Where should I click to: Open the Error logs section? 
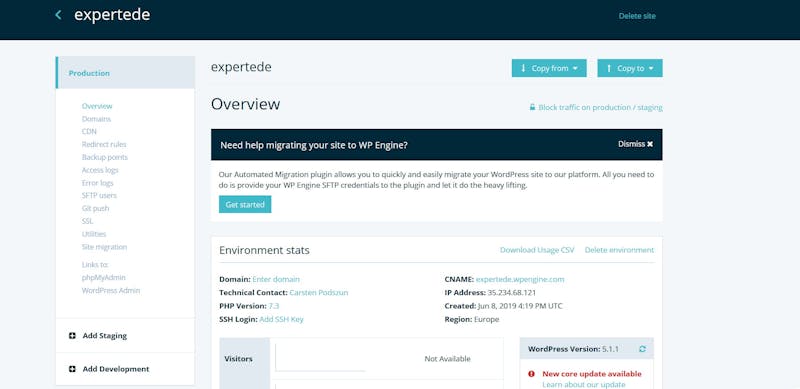[97, 183]
